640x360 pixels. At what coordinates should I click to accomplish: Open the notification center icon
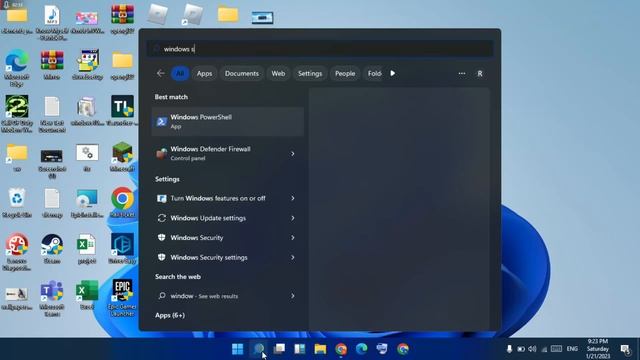point(625,349)
